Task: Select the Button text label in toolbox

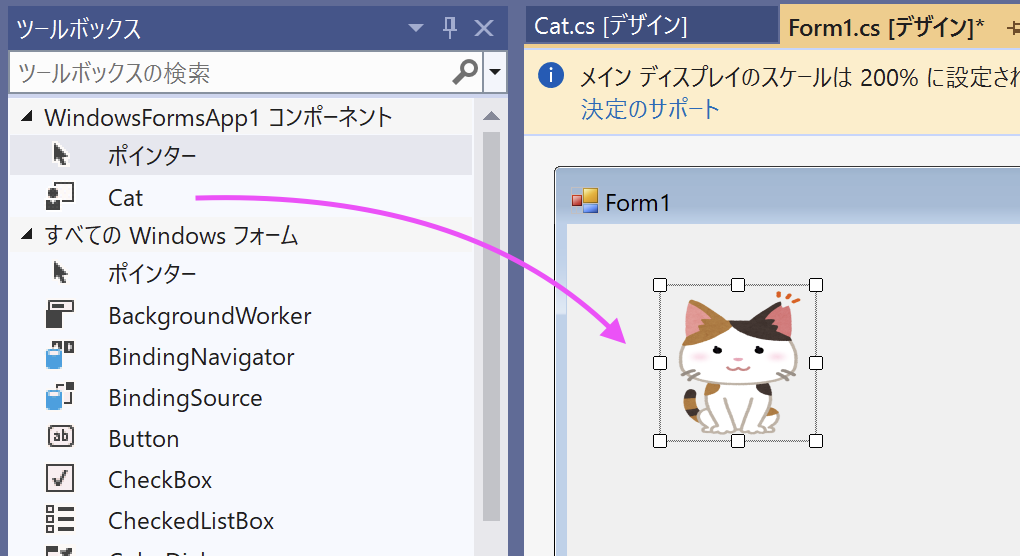Action: (x=144, y=439)
